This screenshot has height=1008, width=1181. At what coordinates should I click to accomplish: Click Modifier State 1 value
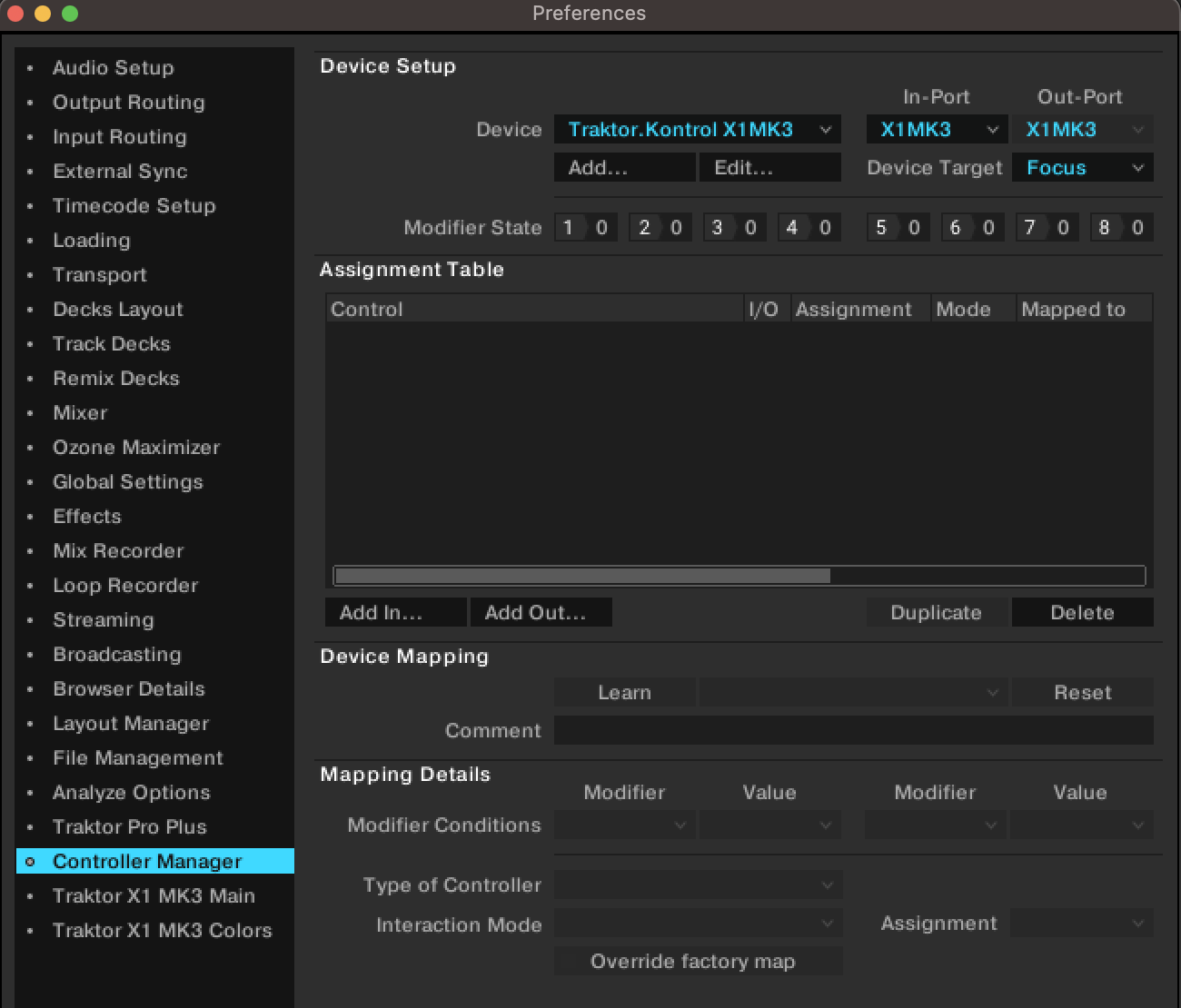coord(601,227)
